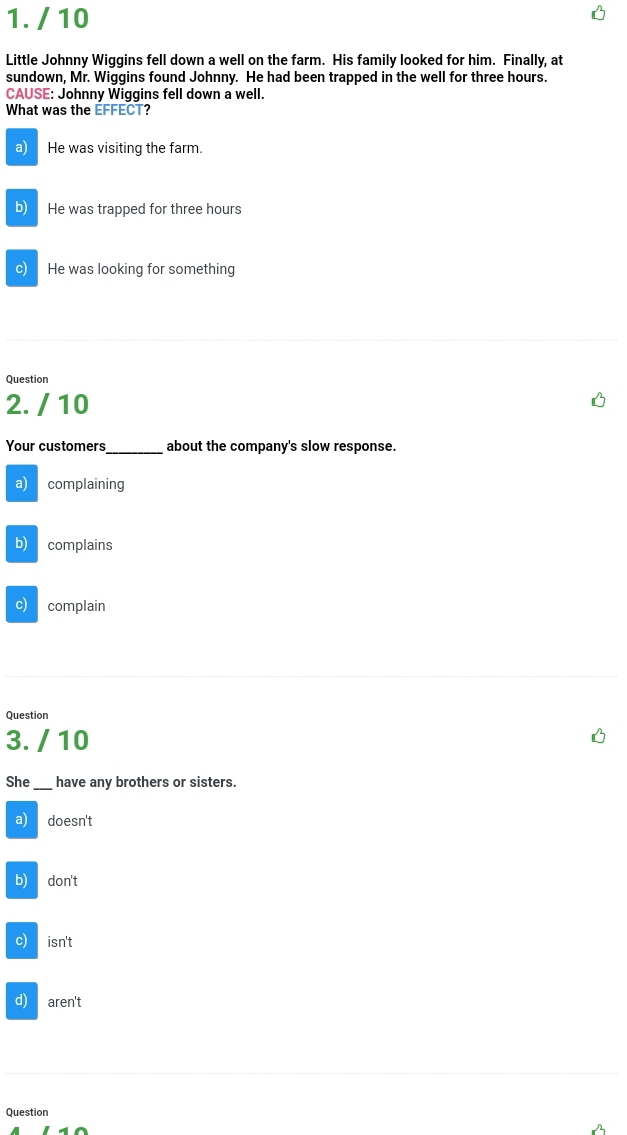The width and height of the screenshot is (627, 1135).
Task: Click the 'doesn't' answer text
Action: pos(70,821)
